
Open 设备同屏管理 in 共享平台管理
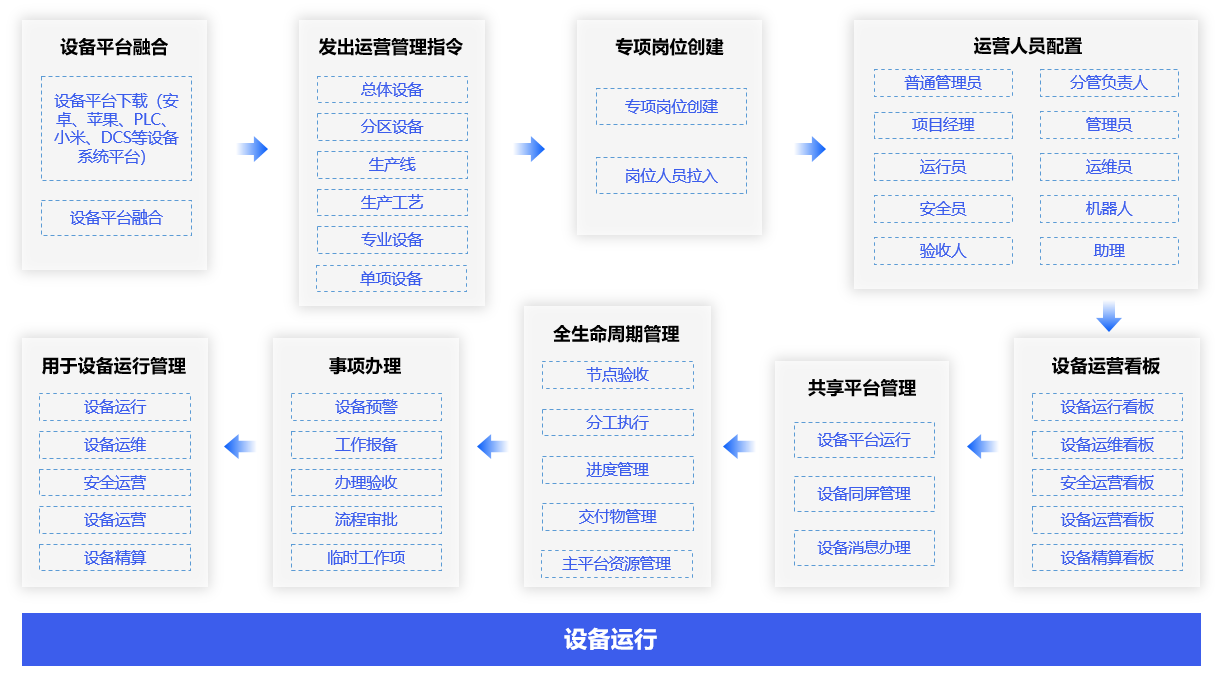pyautogui.click(x=864, y=494)
